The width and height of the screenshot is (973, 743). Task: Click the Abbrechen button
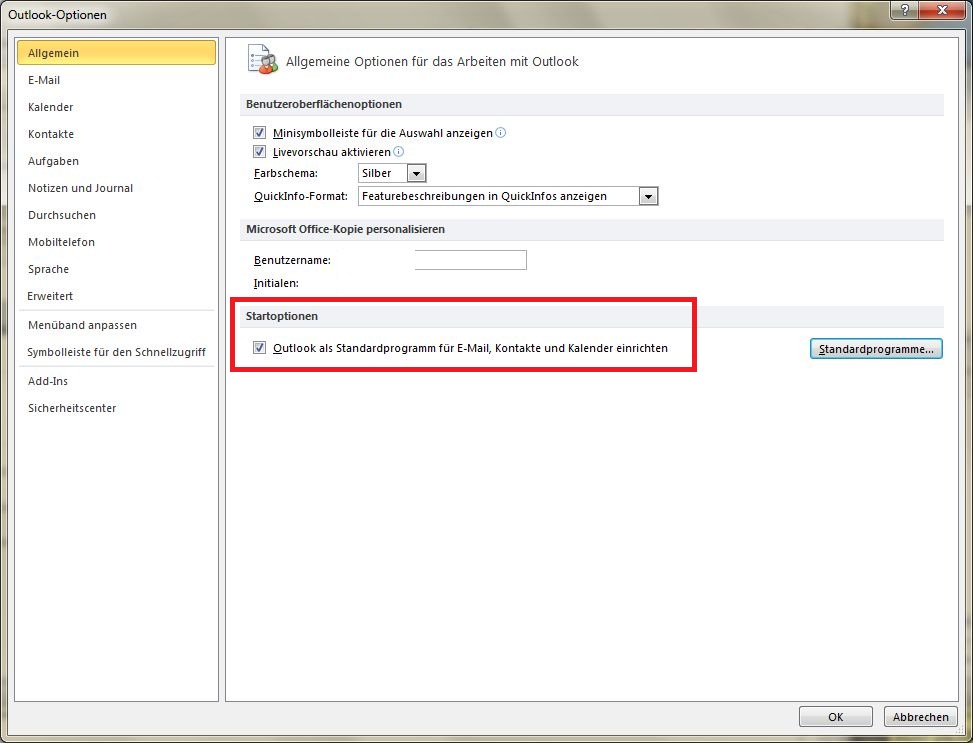click(x=920, y=716)
